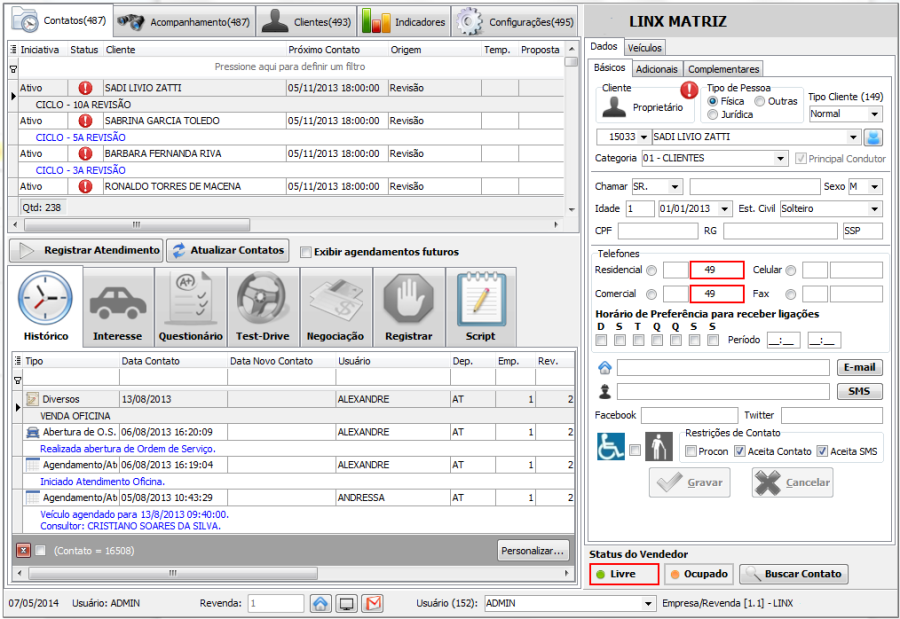Click the red alert icon beside Proprietário

click(x=689, y=90)
